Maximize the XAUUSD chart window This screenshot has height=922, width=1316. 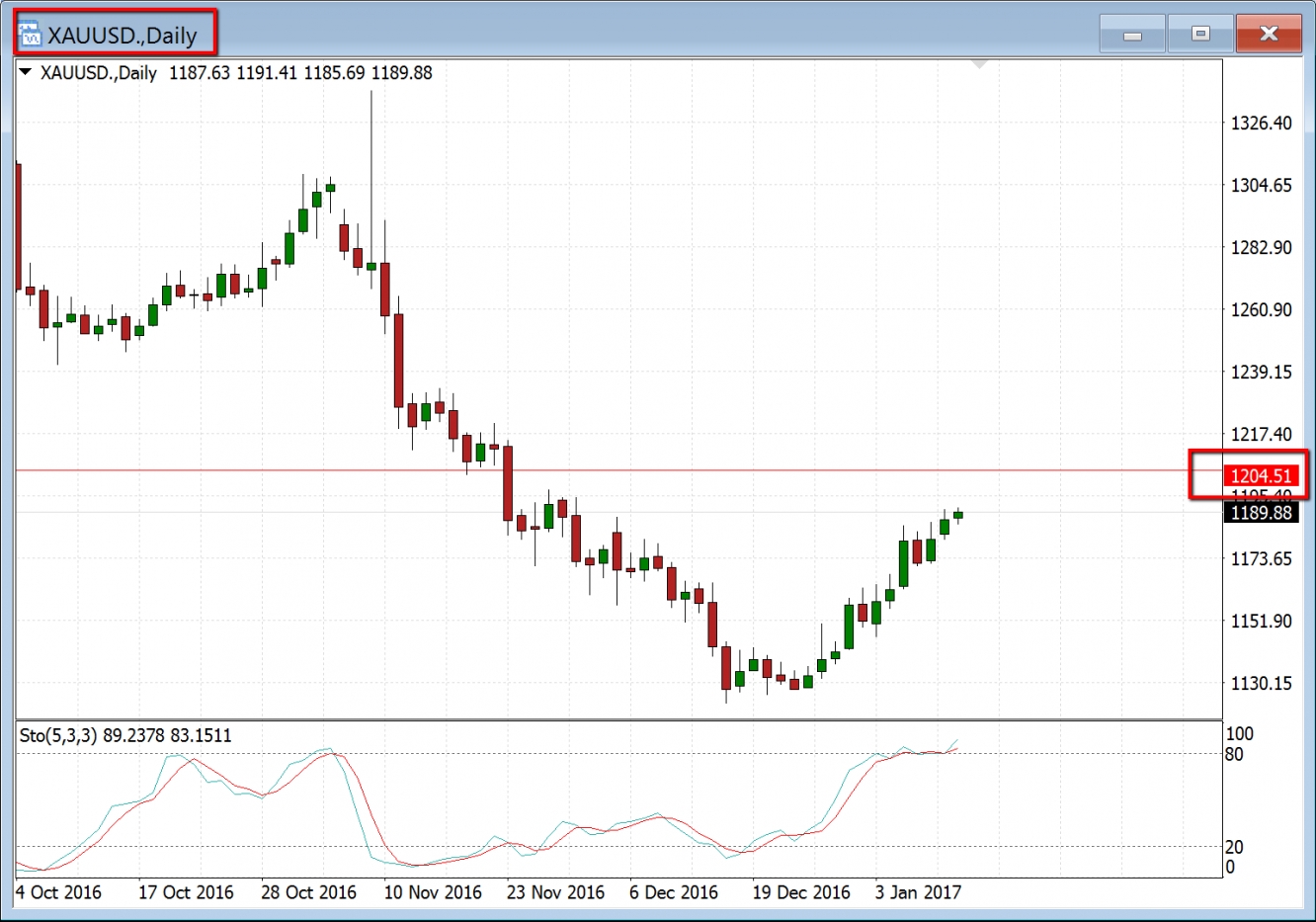[x=1200, y=35]
